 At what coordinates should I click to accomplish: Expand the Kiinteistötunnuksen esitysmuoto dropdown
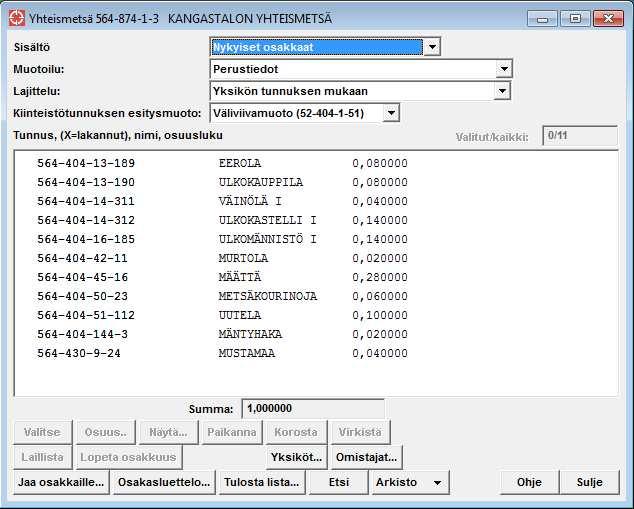pyautogui.click(x=391, y=113)
